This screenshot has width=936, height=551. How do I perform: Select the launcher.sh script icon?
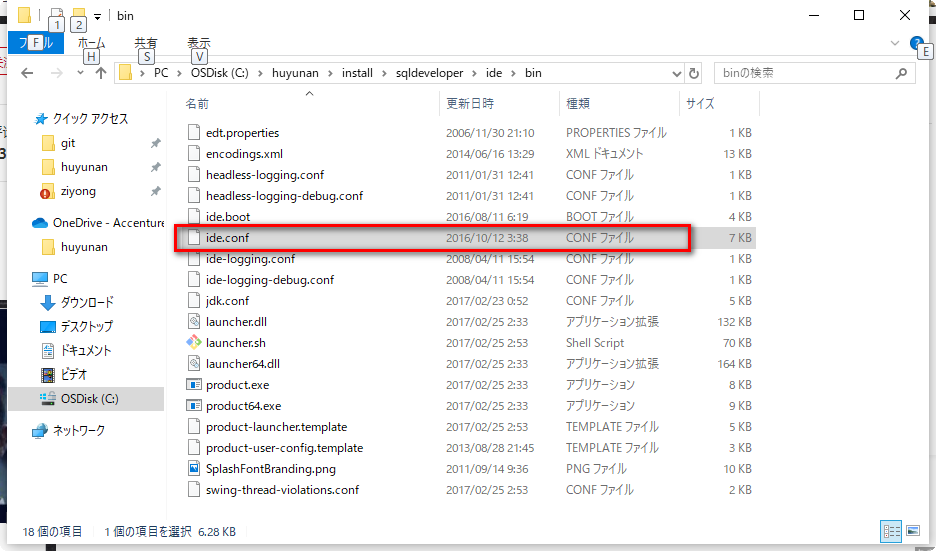193,343
